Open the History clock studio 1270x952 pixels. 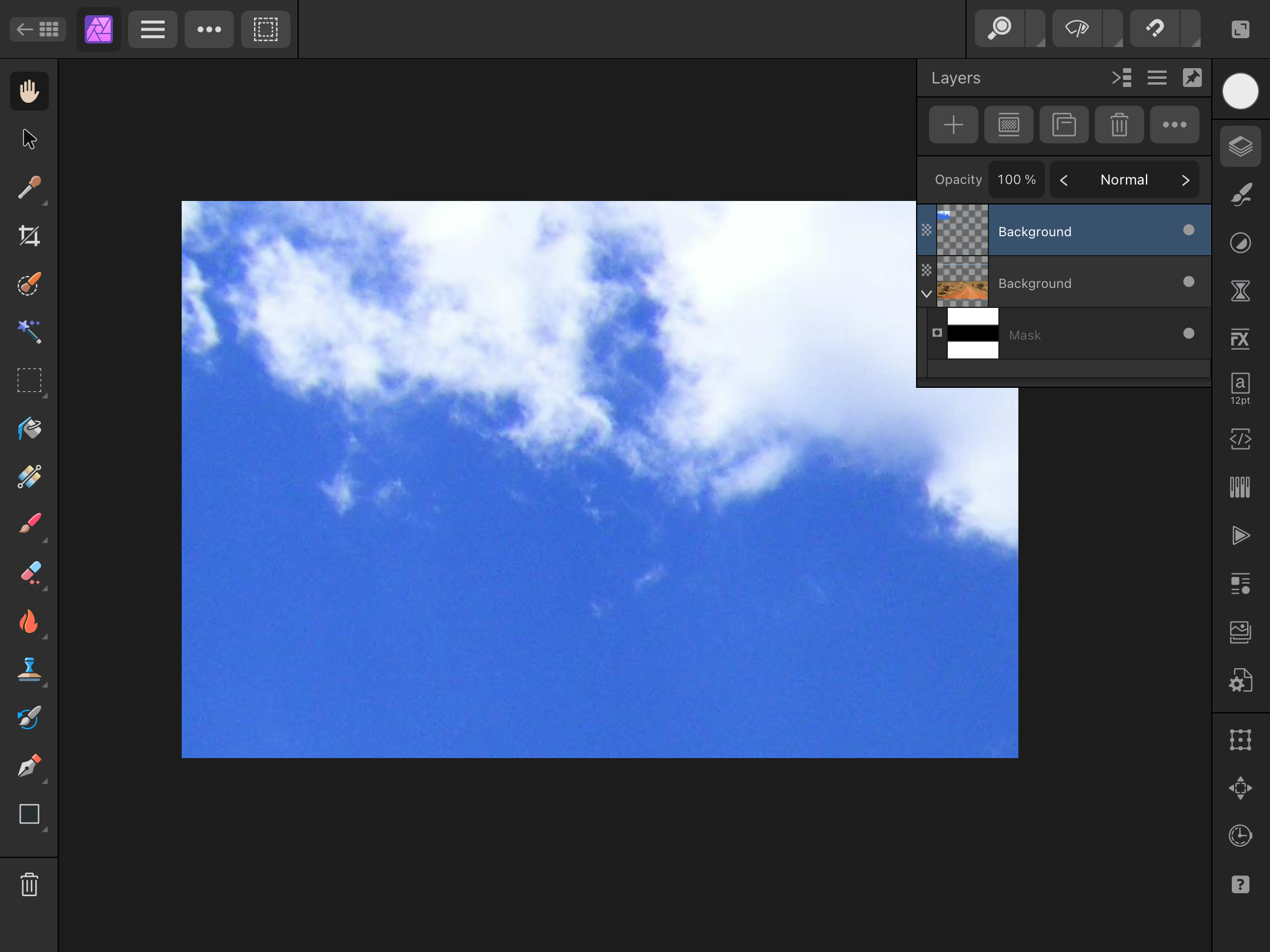pos(1241,836)
